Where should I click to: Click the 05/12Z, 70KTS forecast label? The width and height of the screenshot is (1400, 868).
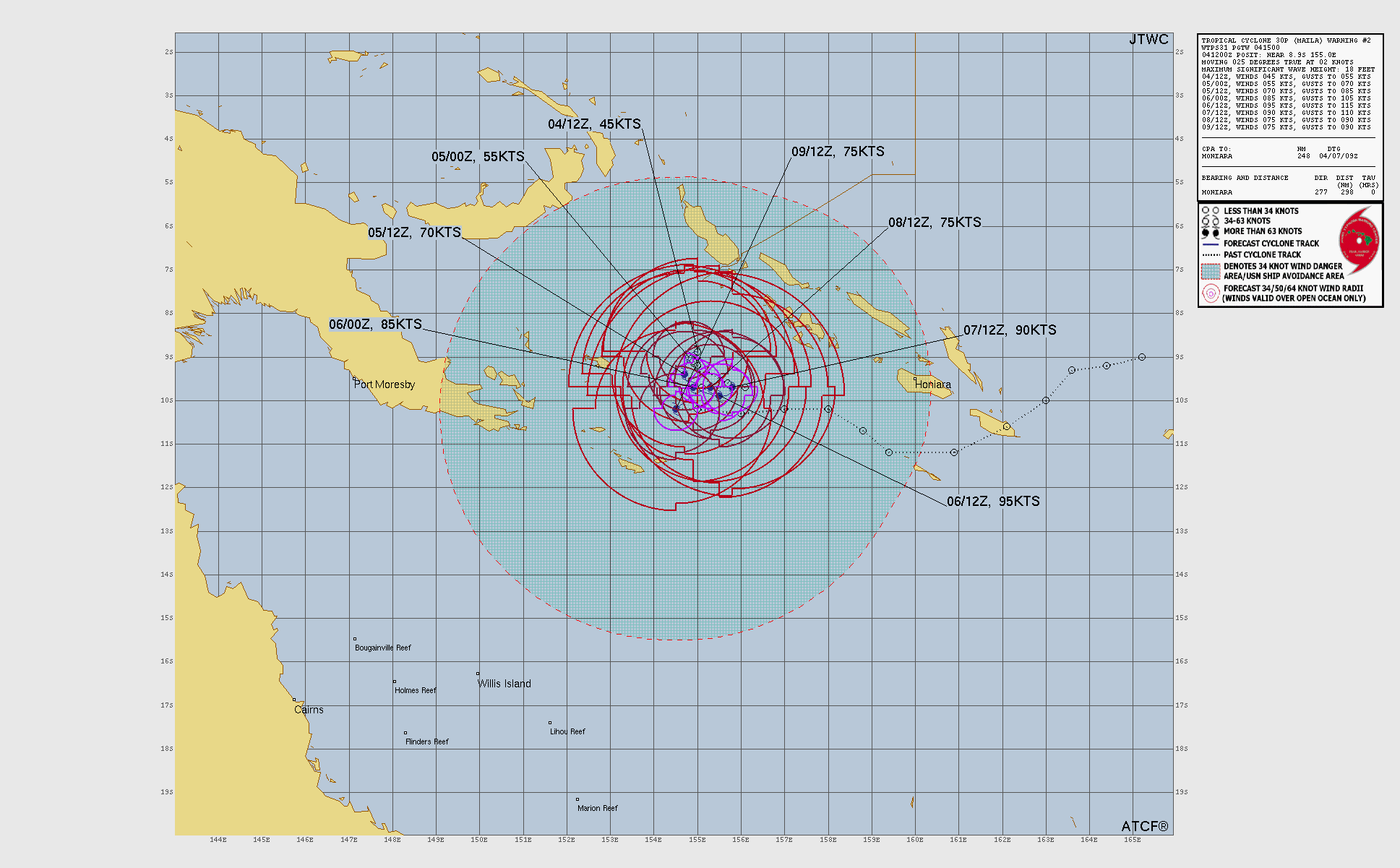(x=414, y=233)
